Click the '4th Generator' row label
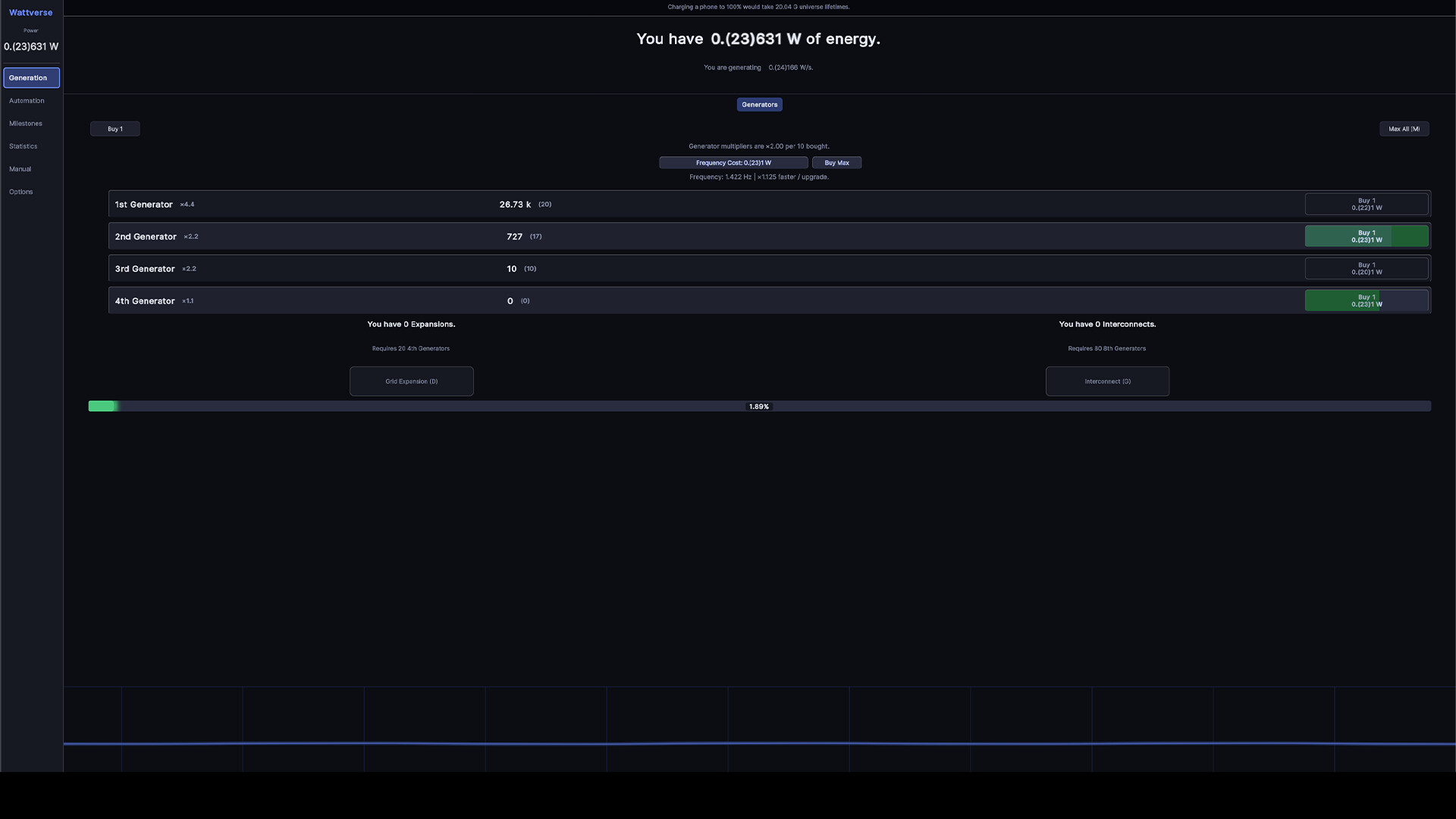This screenshot has width=1456, height=819. pos(145,301)
